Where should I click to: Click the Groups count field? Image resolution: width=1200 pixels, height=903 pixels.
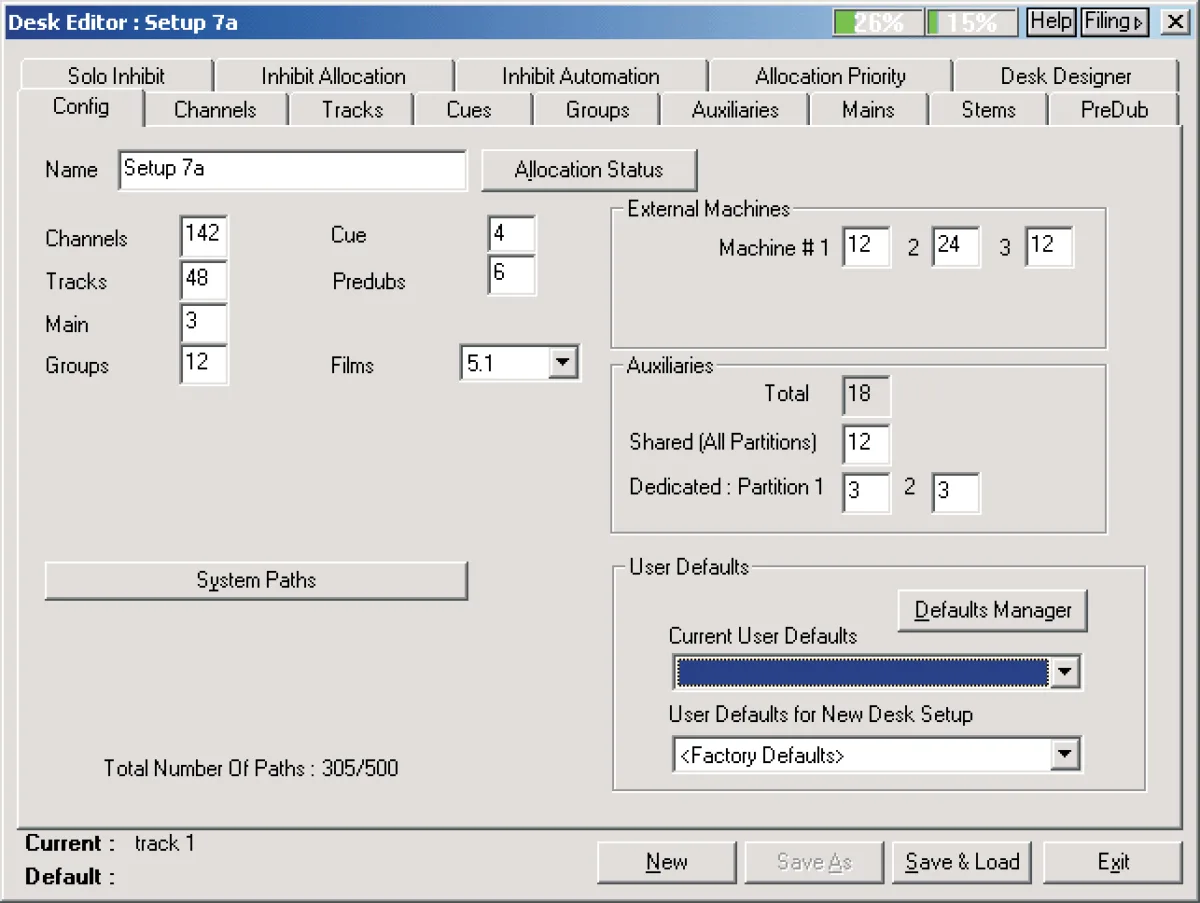click(x=204, y=364)
